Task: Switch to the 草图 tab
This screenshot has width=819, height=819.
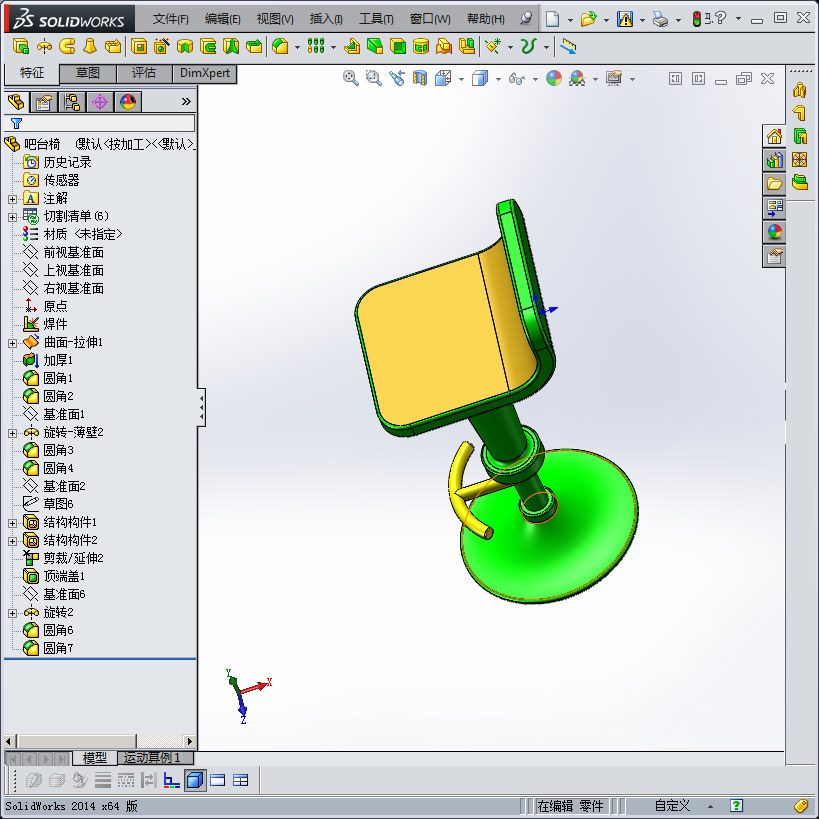Action: pos(87,73)
